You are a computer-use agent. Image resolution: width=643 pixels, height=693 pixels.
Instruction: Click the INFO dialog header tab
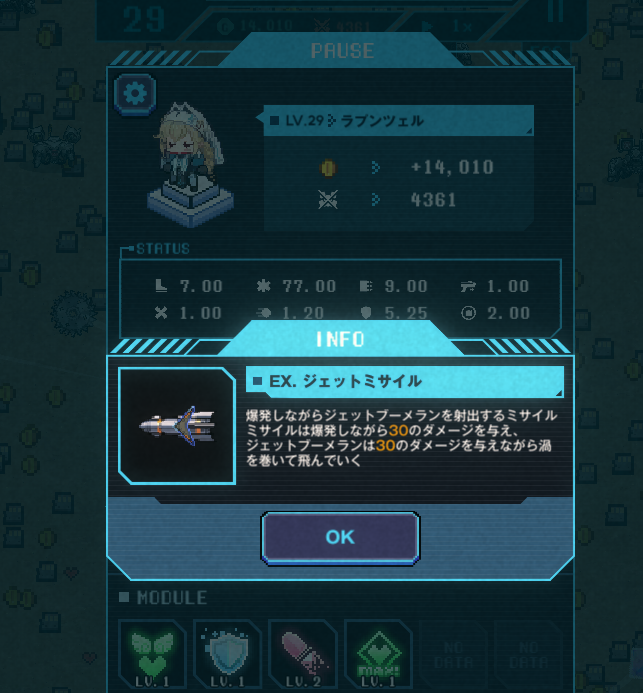point(340,339)
